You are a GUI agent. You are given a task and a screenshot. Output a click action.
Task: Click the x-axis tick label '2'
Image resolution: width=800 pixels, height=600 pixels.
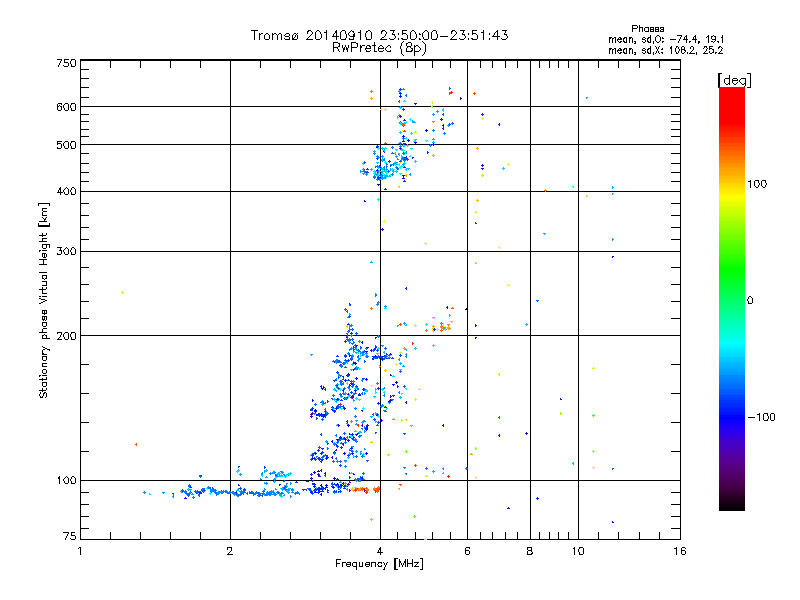(x=230, y=551)
